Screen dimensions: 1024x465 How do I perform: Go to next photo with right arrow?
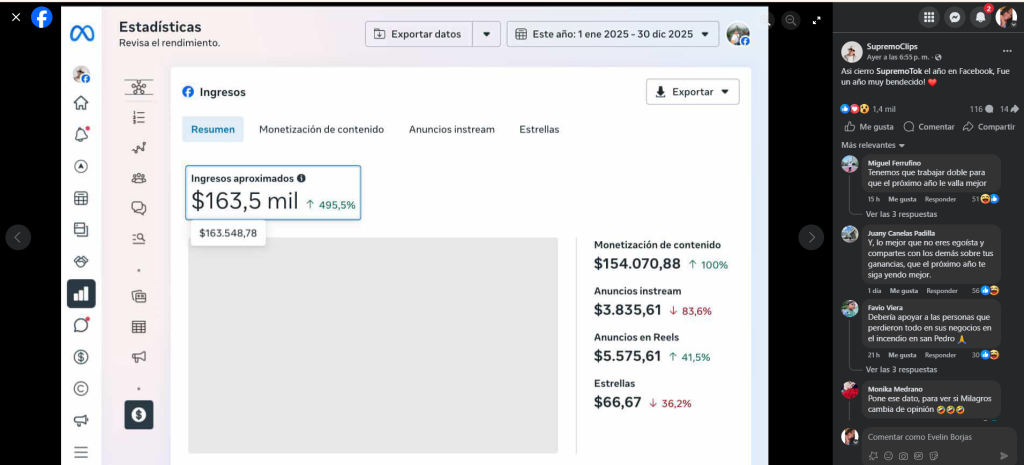[811, 237]
